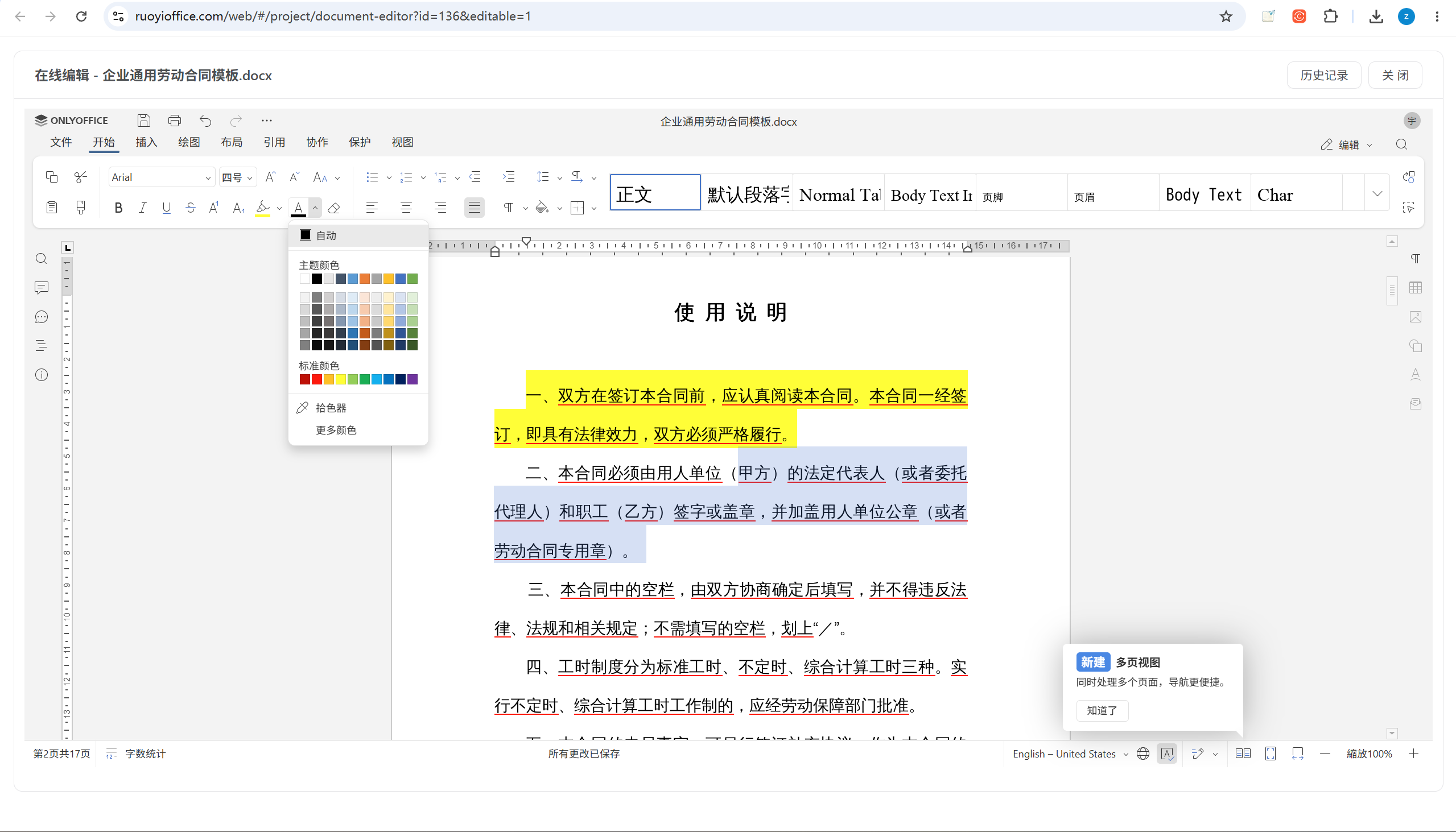This screenshot has height=832, width=1456.
Task: Toggle center text alignment
Action: pyautogui.click(x=406, y=208)
